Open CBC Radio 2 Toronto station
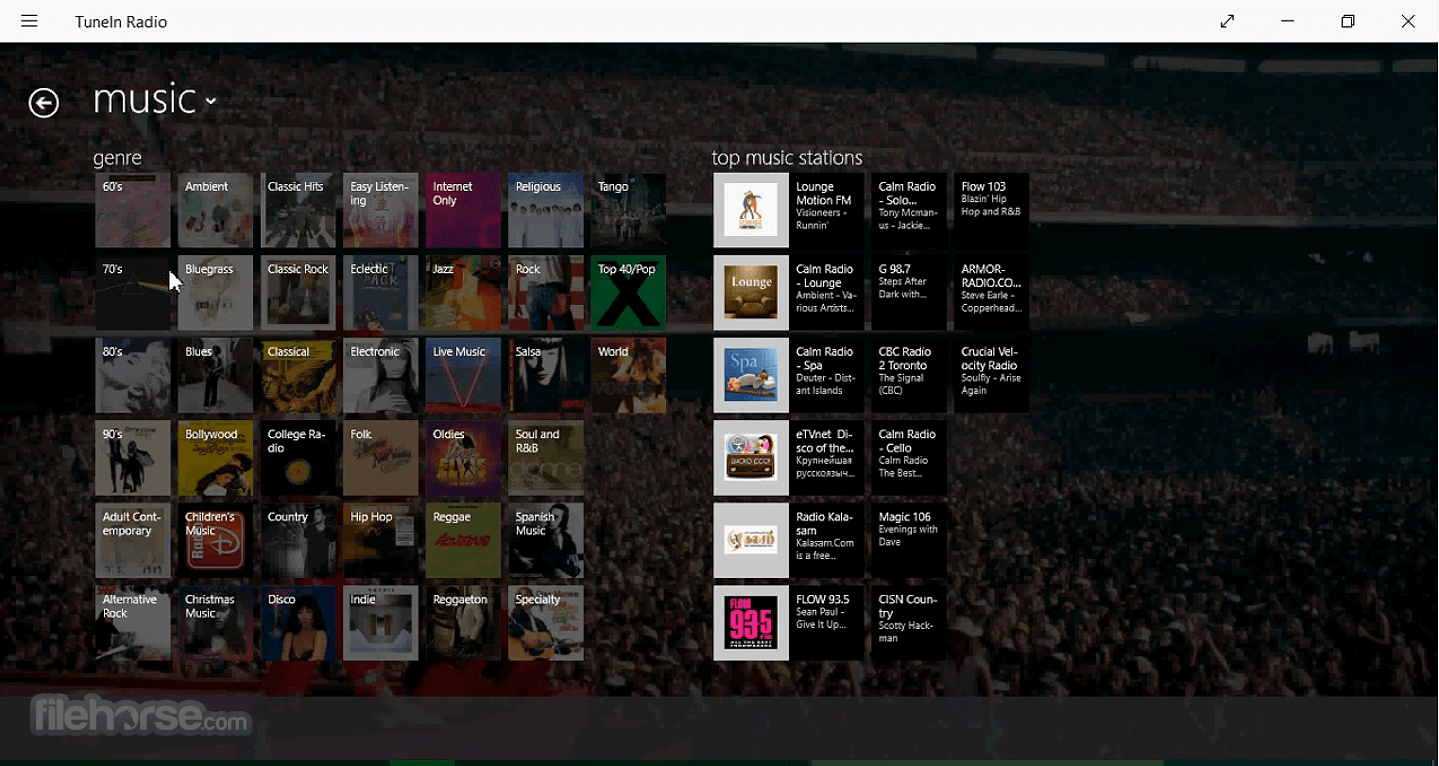Viewport: 1439px width, 766px height. (909, 376)
